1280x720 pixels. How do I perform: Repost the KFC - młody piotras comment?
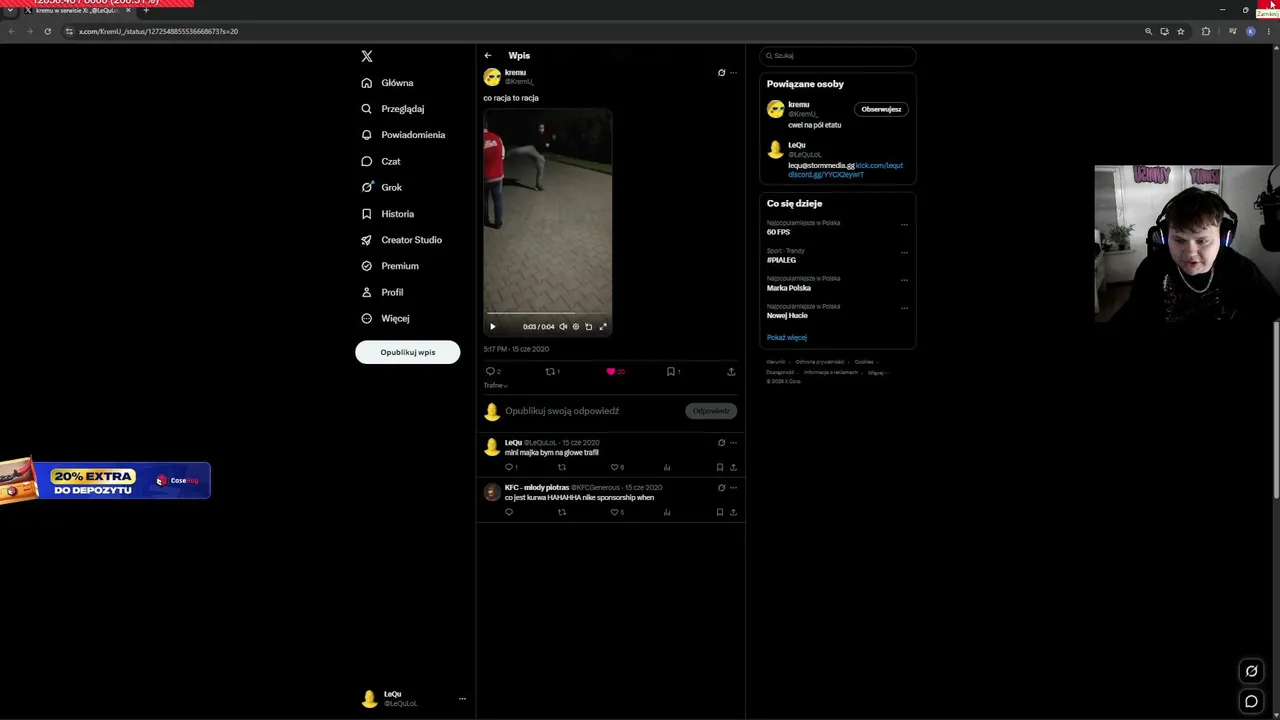(x=562, y=512)
